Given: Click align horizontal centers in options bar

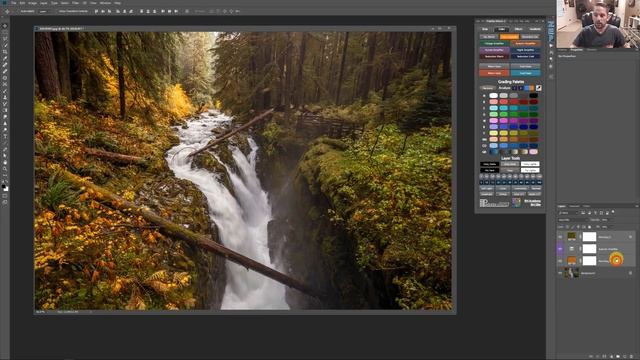Looking at the screenshot, I should click(124, 11).
